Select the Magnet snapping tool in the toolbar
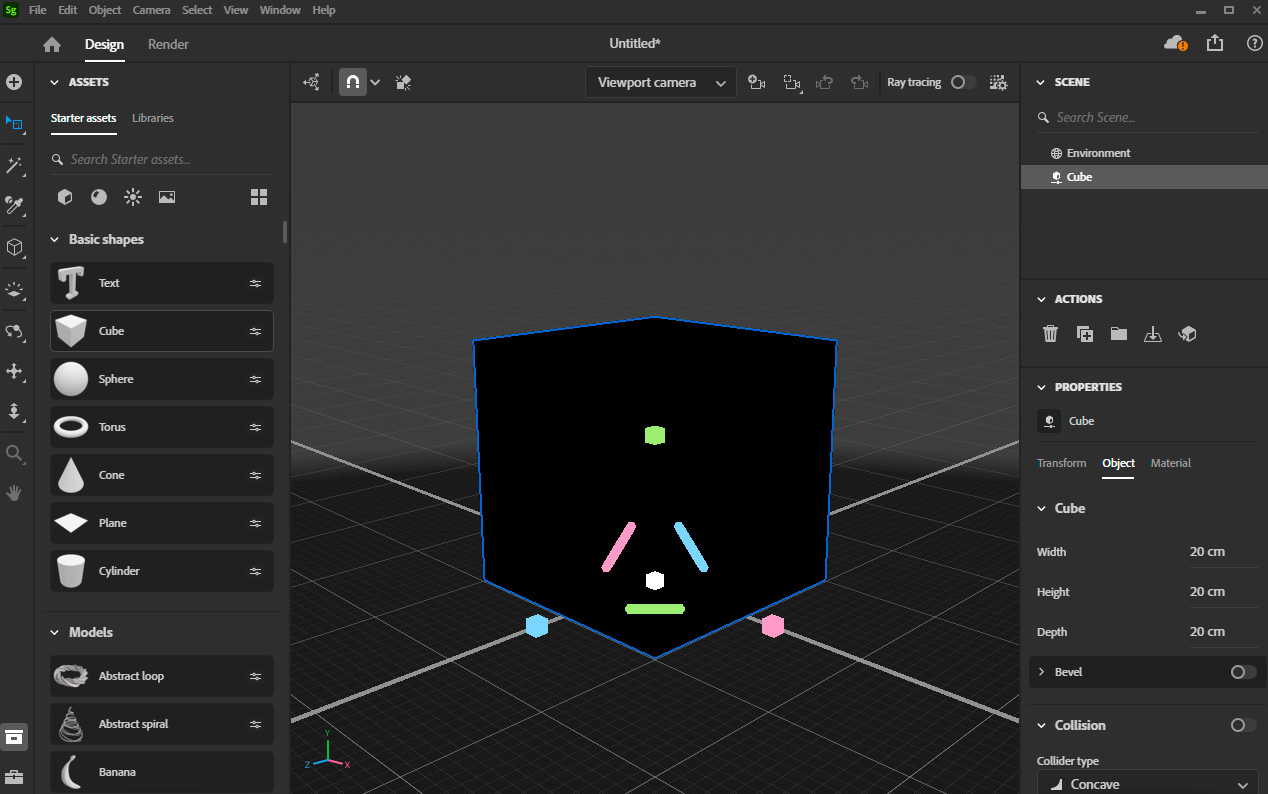 [352, 82]
